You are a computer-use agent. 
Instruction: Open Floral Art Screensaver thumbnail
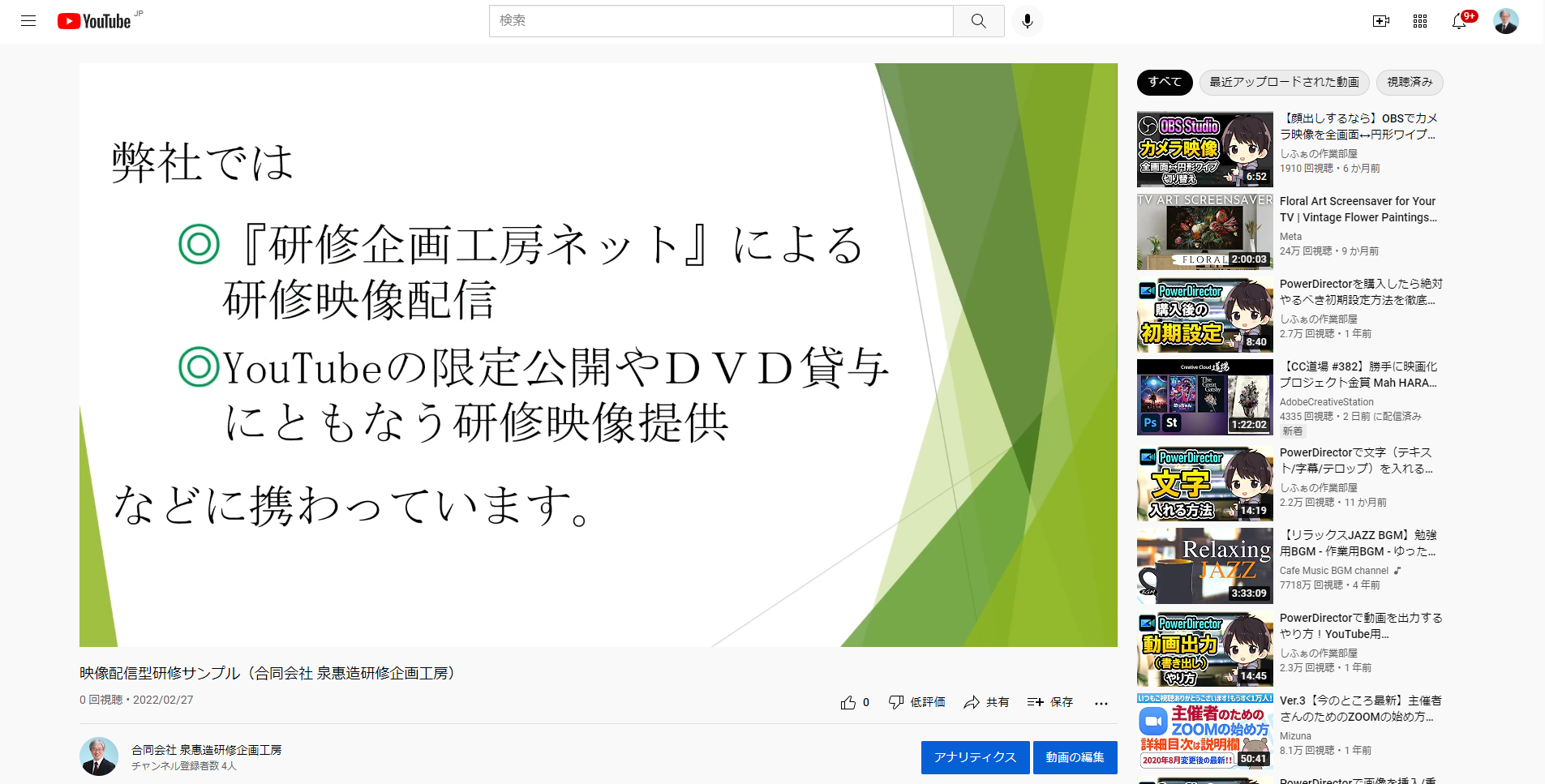(x=1205, y=232)
